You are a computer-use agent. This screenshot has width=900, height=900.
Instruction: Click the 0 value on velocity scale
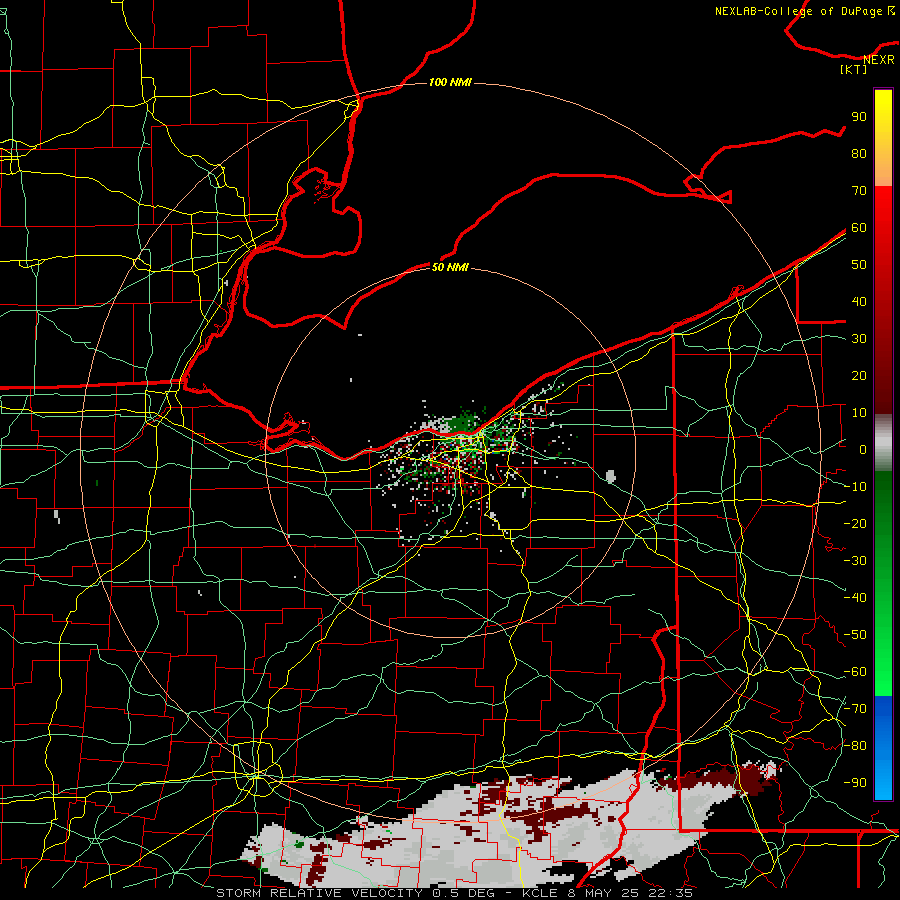(x=863, y=449)
